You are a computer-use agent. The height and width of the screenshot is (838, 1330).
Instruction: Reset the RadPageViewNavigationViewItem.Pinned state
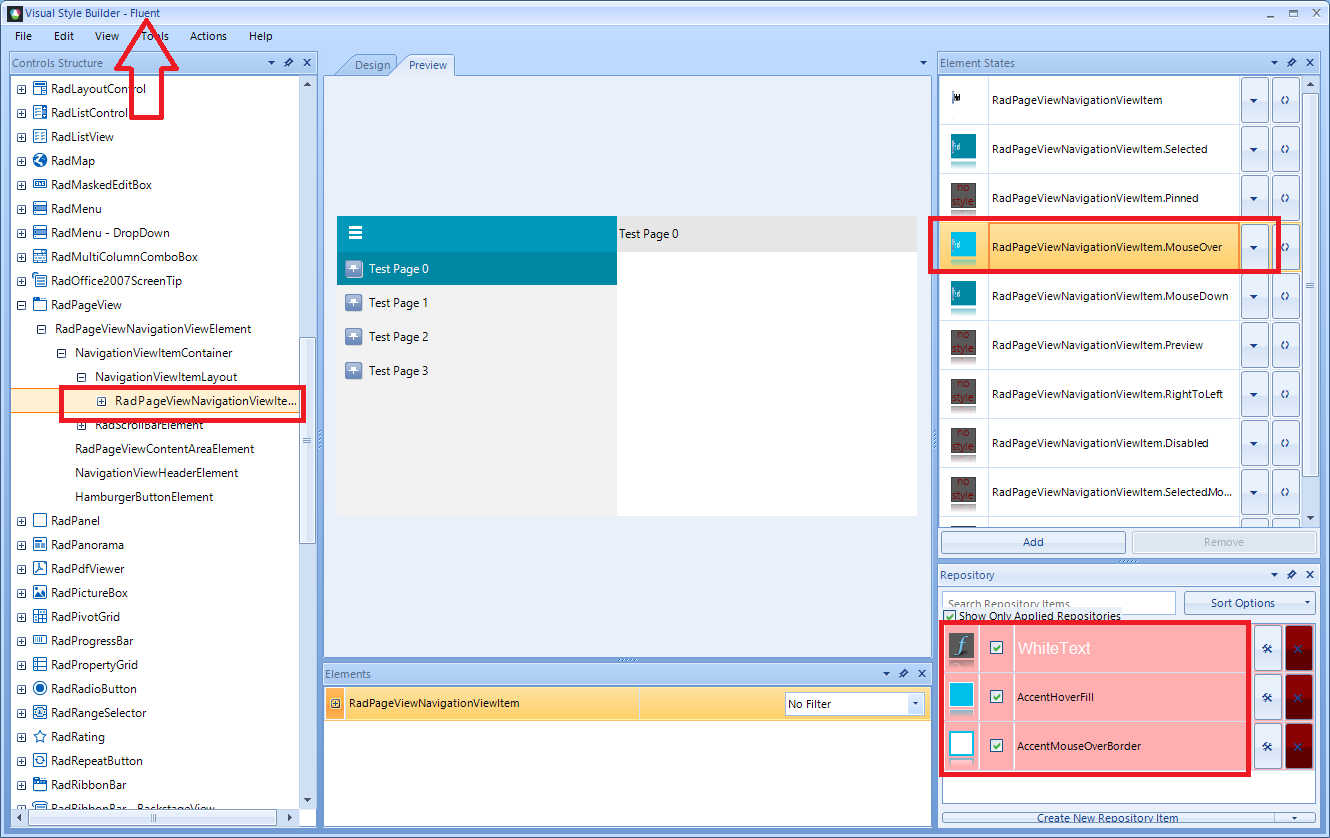click(1286, 198)
